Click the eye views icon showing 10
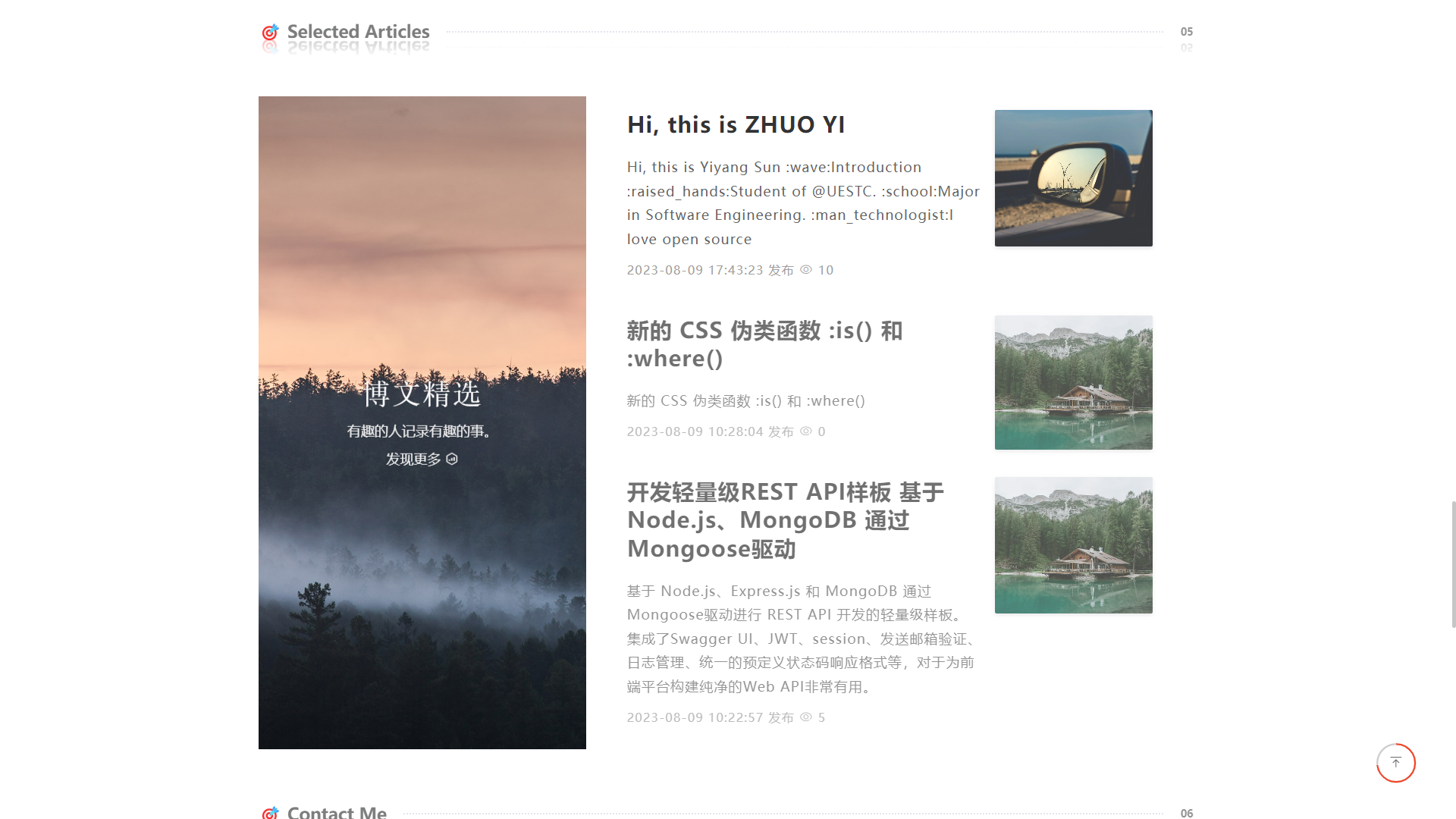1456x819 pixels. click(806, 270)
